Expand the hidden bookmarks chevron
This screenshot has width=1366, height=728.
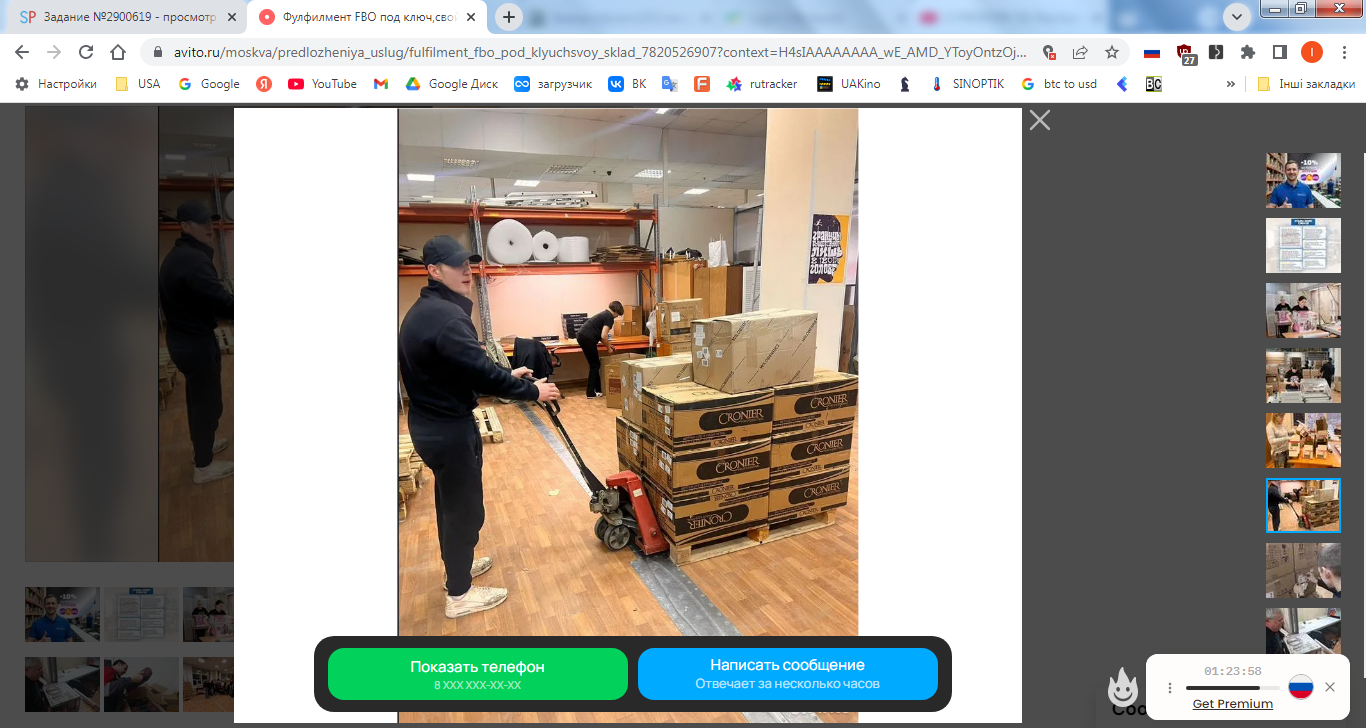coord(1231,84)
